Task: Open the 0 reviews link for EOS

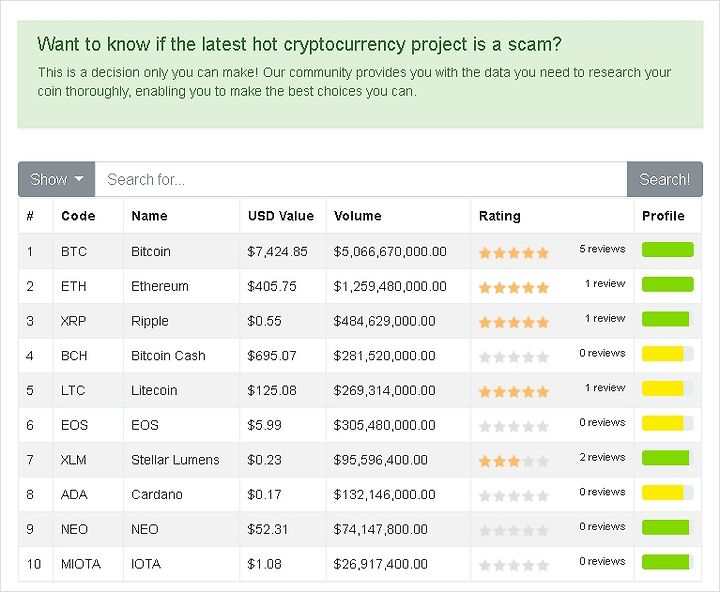Action: tap(602, 422)
